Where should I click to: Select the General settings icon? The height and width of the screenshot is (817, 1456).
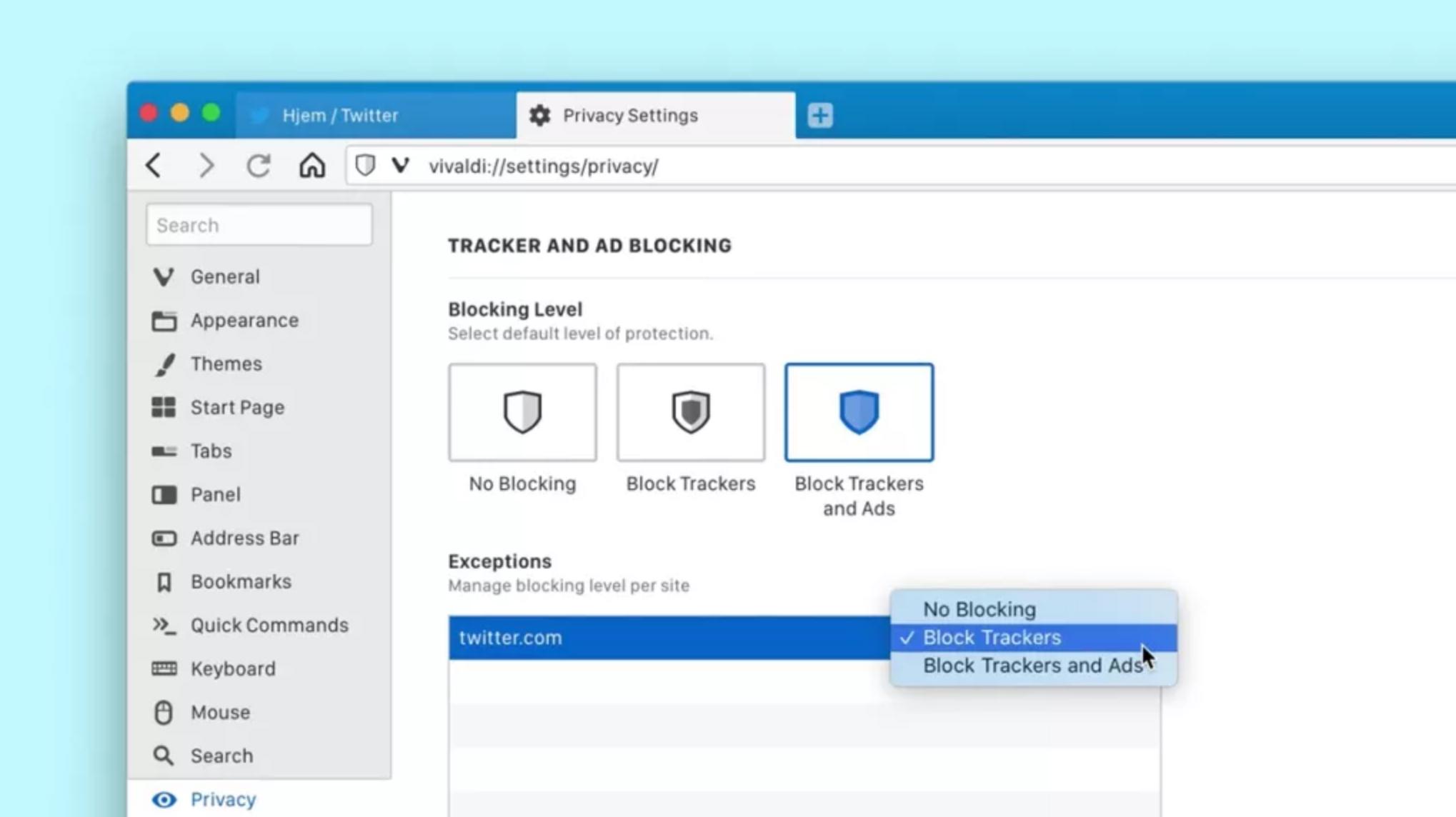163,276
